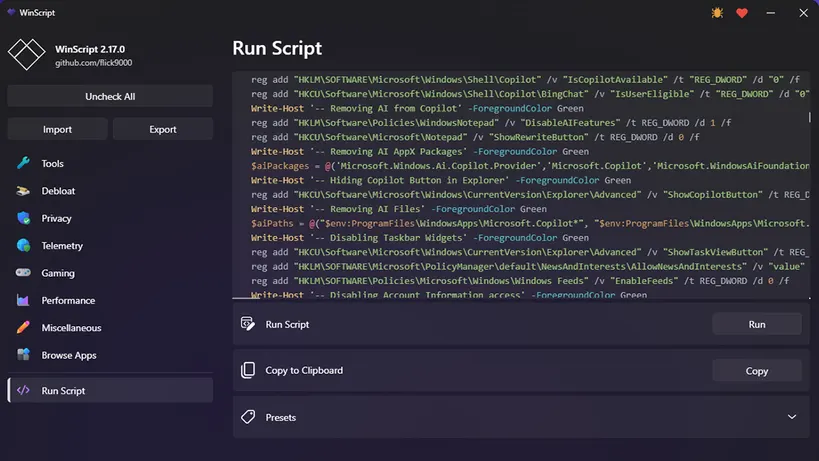Click the 'ShowRewriteButton' reg add line
Screen dimensions: 819x461
tap(475, 137)
